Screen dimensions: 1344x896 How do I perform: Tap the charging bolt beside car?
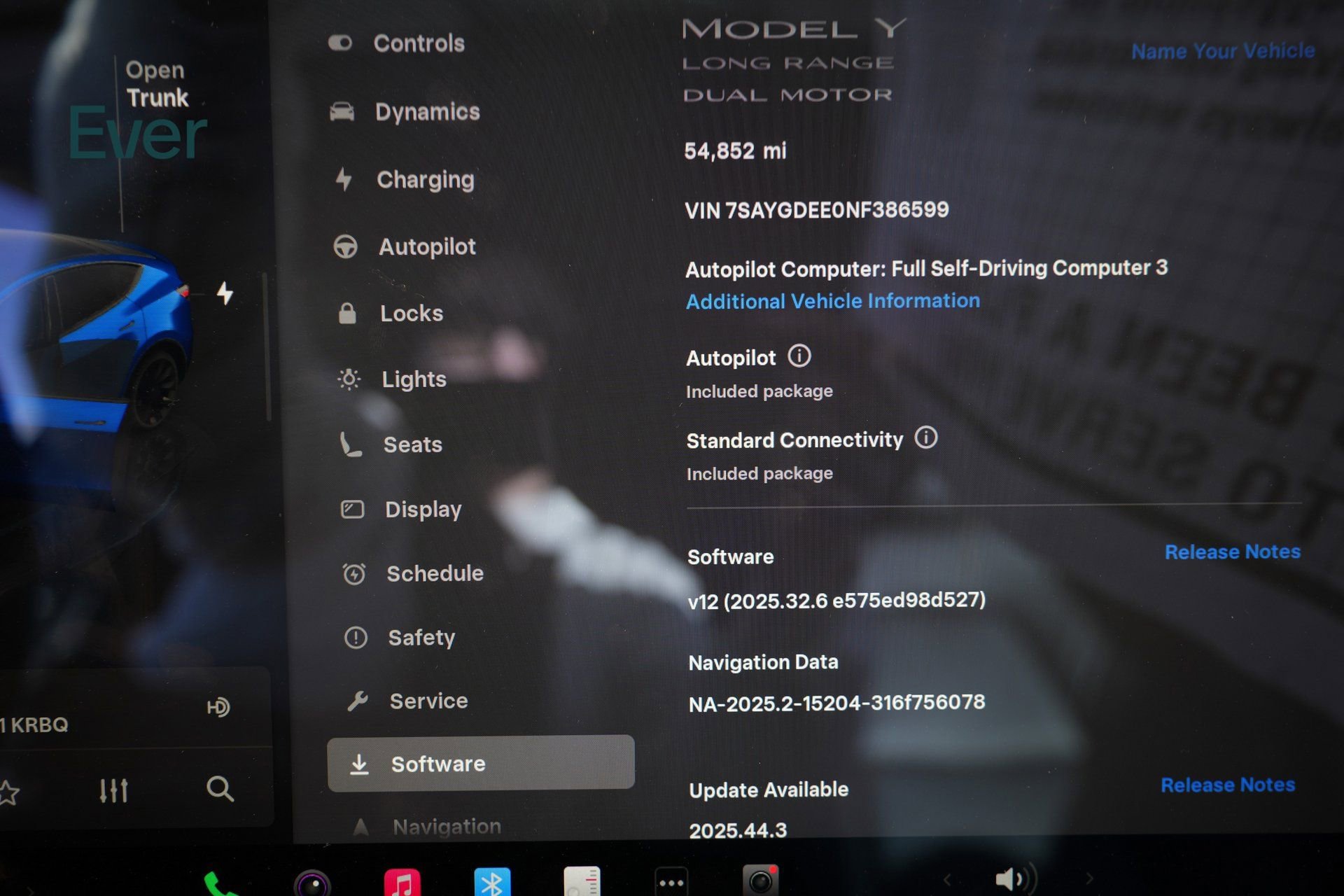tap(225, 293)
